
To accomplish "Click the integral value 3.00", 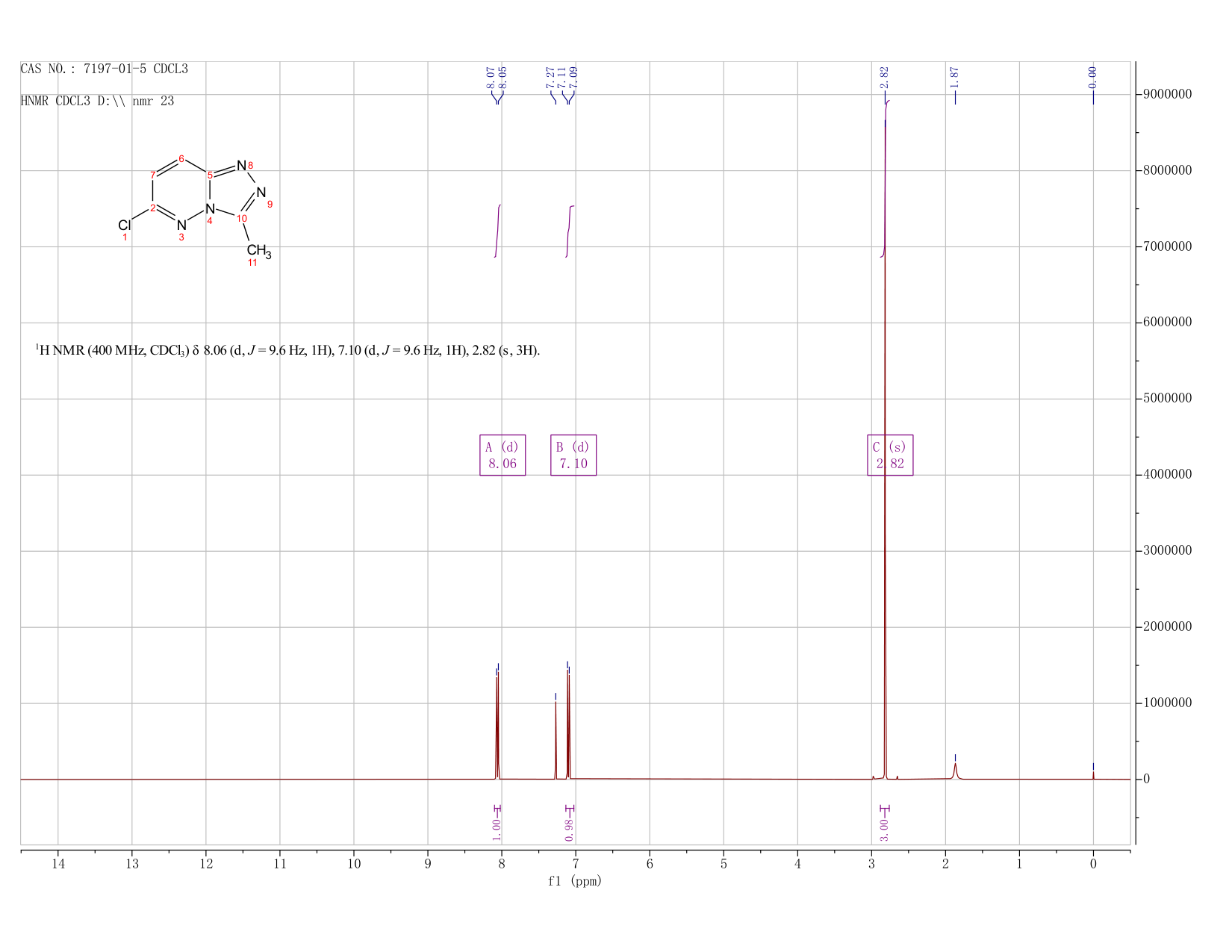I will click(884, 829).
